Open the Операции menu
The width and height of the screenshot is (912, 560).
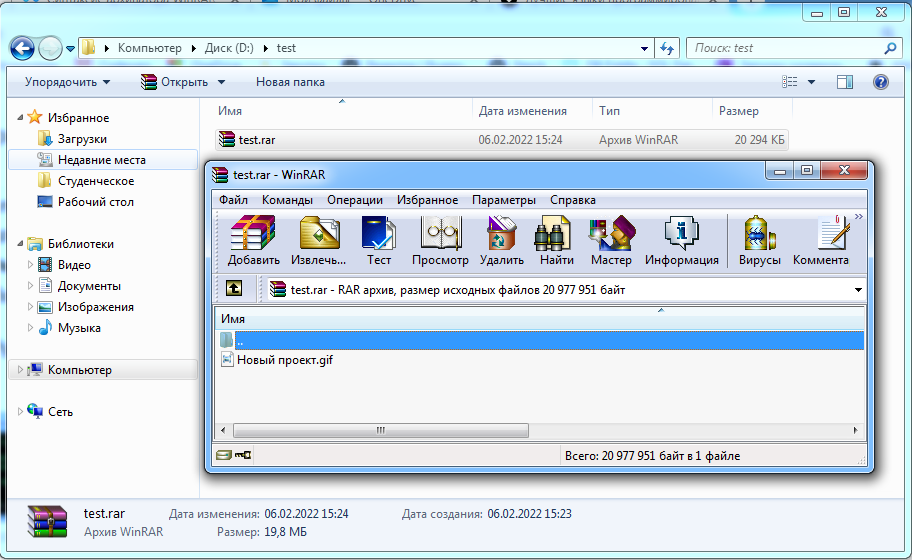point(355,200)
